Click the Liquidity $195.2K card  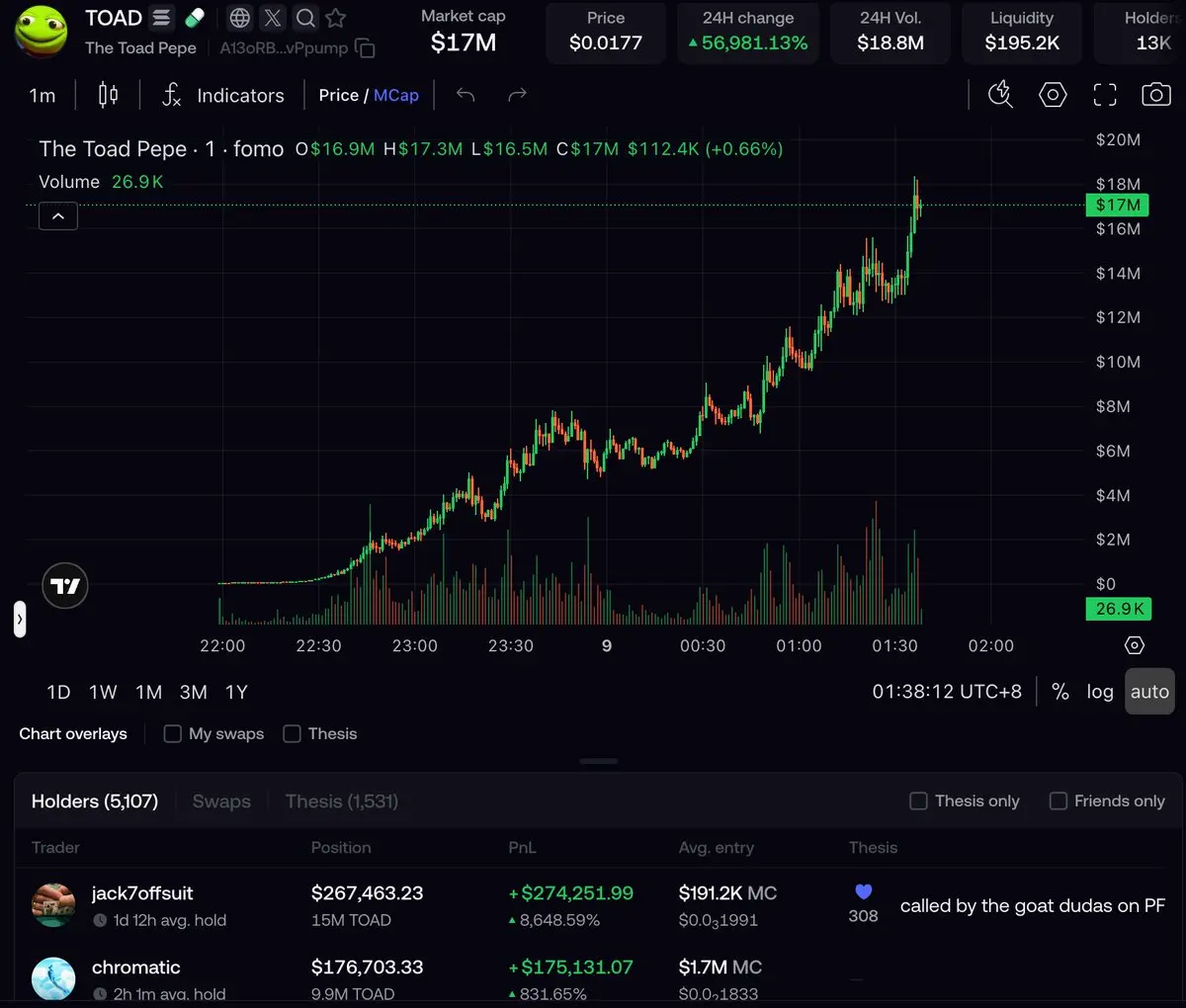[1022, 32]
